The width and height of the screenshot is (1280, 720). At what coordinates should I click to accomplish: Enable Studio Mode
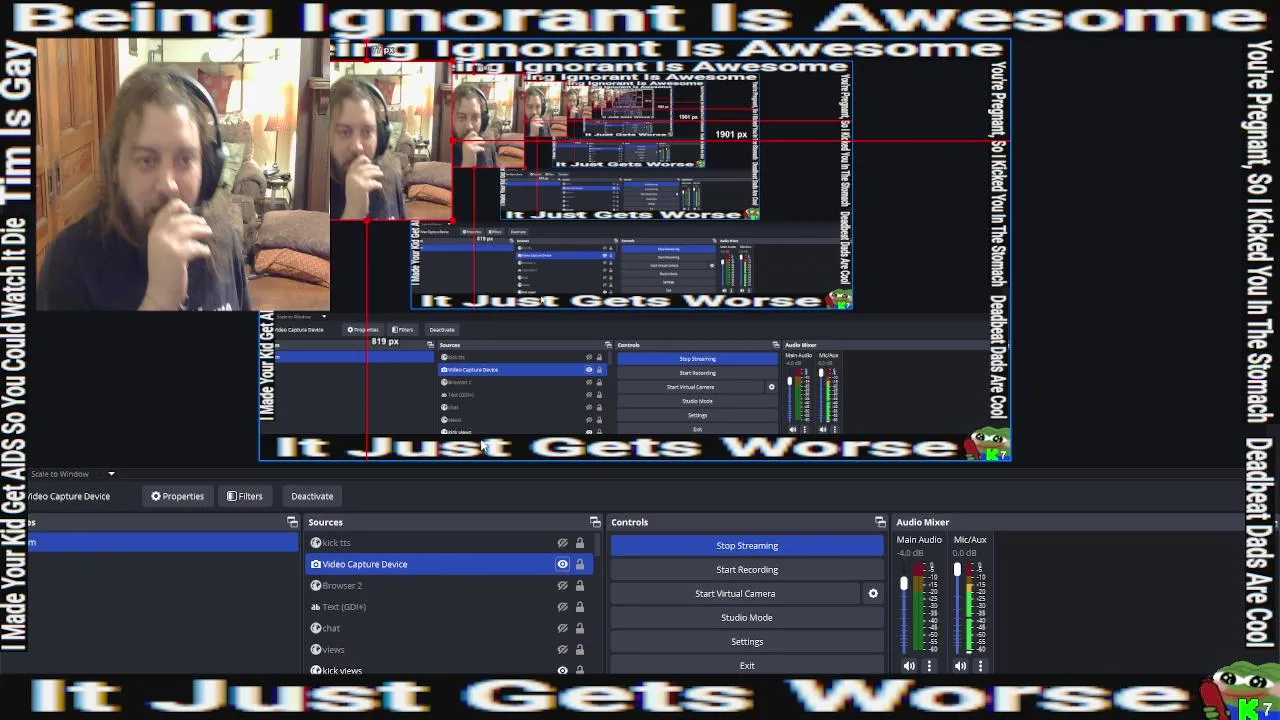(747, 618)
